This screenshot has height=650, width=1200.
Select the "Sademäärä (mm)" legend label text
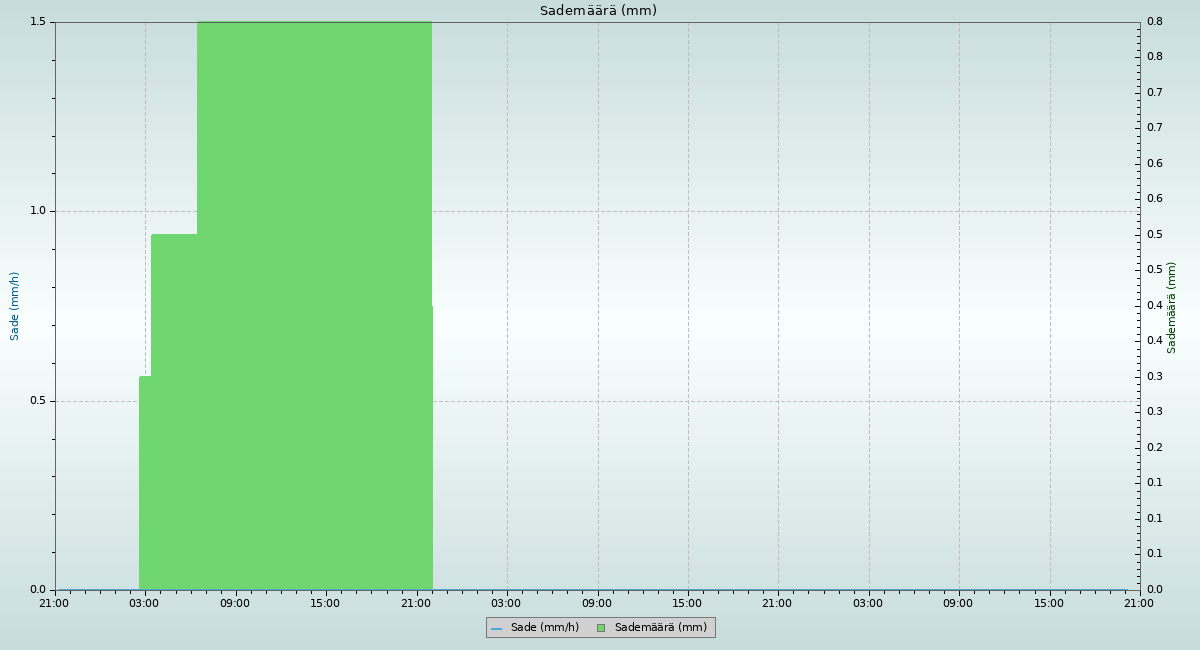click(660, 628)
